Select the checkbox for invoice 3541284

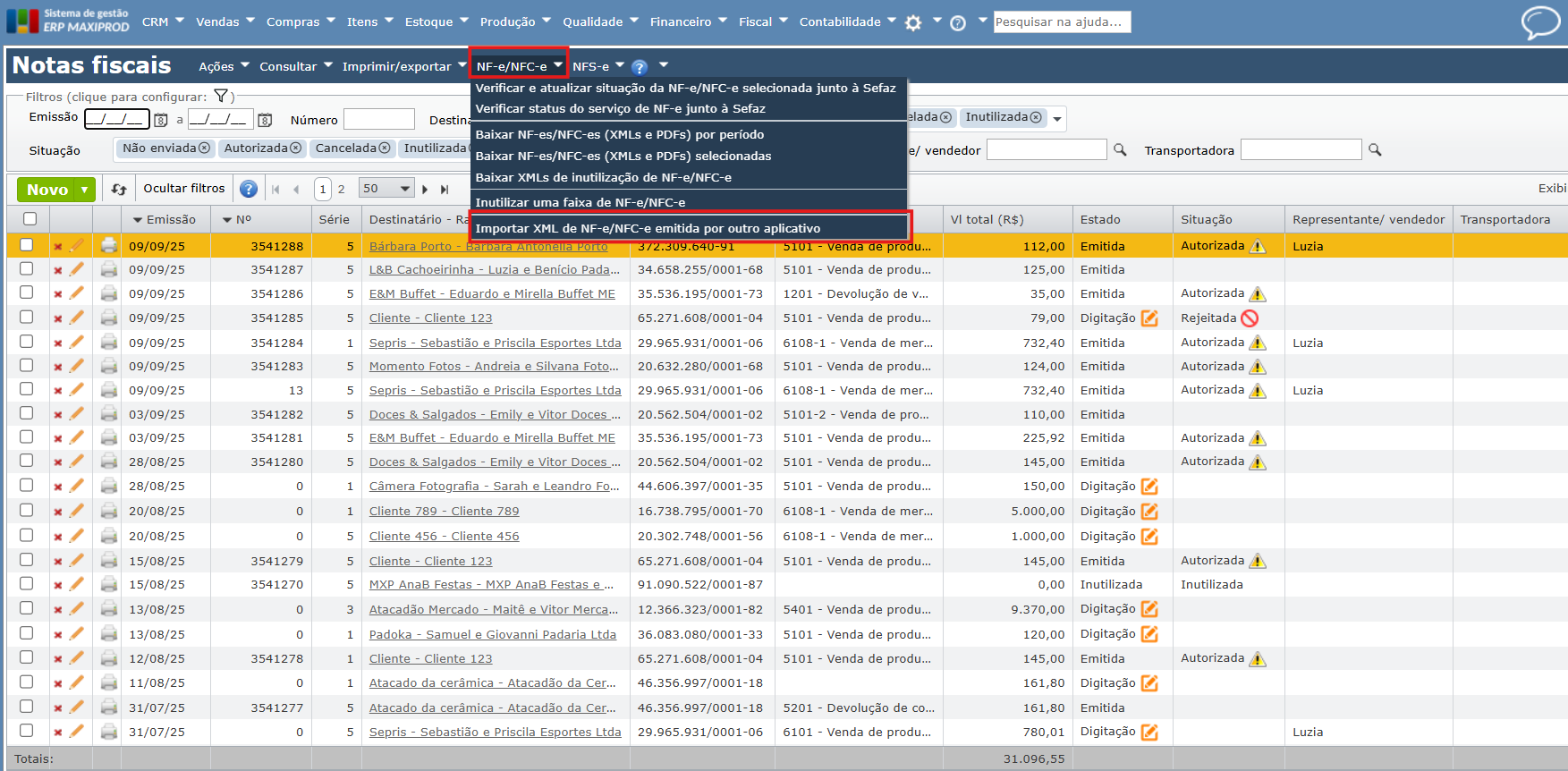(27, 342)
